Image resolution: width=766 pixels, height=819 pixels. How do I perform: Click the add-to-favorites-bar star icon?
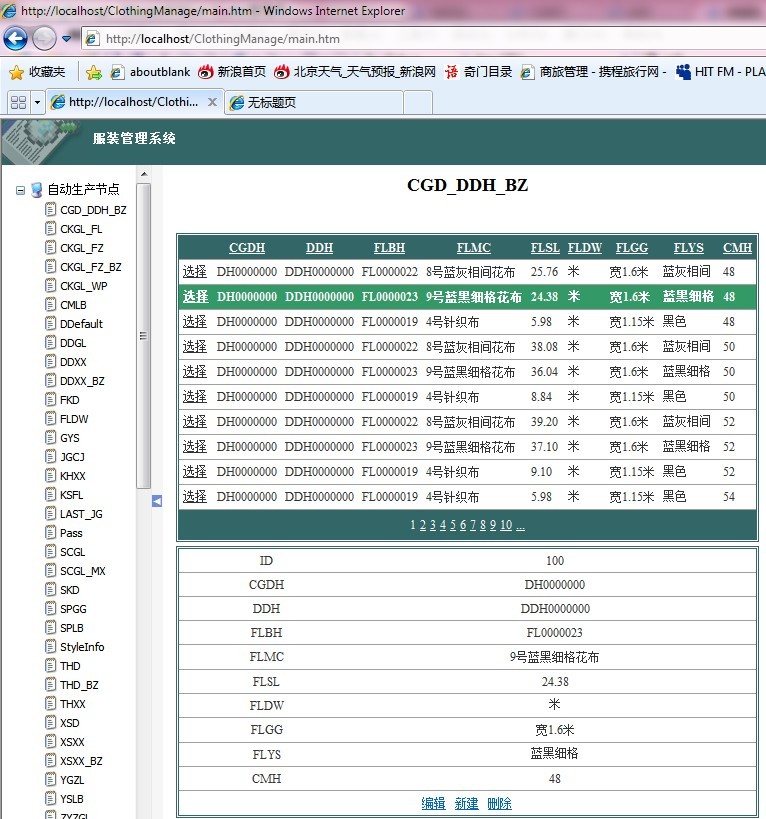pyautogui.click(x=94, y=72)
